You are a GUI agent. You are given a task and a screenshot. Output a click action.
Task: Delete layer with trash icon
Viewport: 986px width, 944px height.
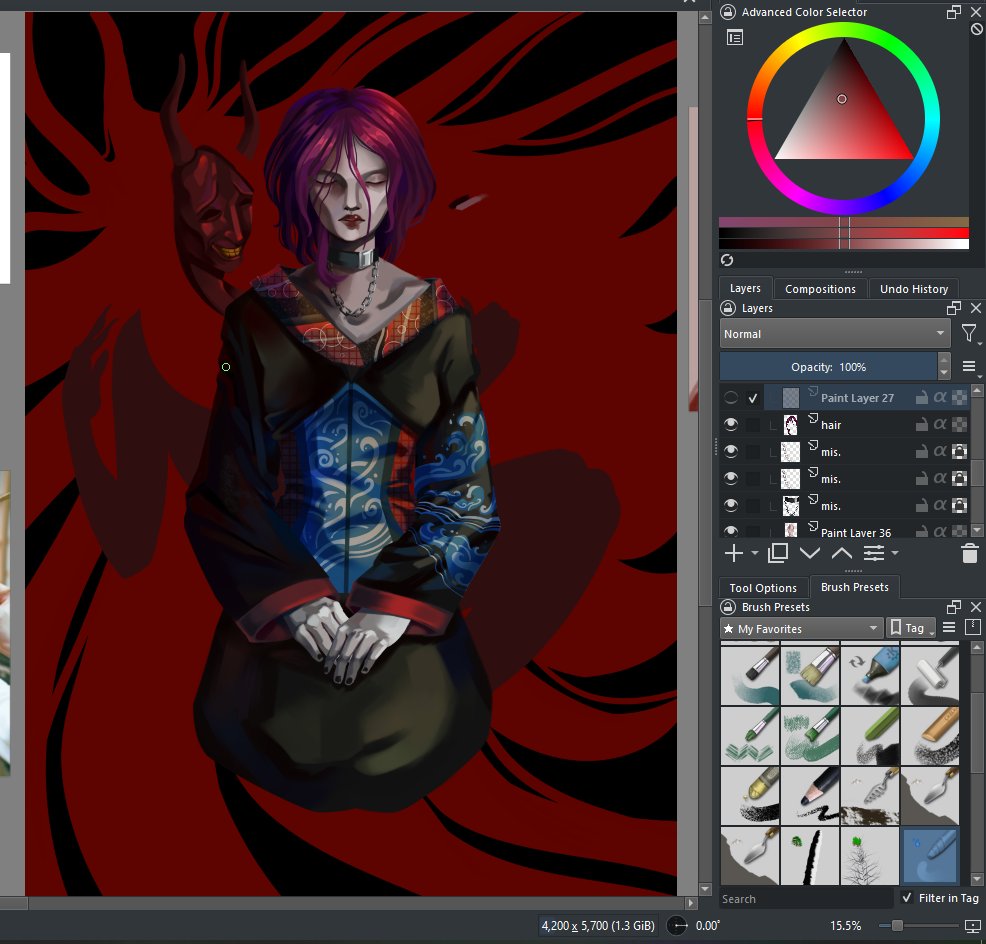pyautogui.click(x=970, y=553)
